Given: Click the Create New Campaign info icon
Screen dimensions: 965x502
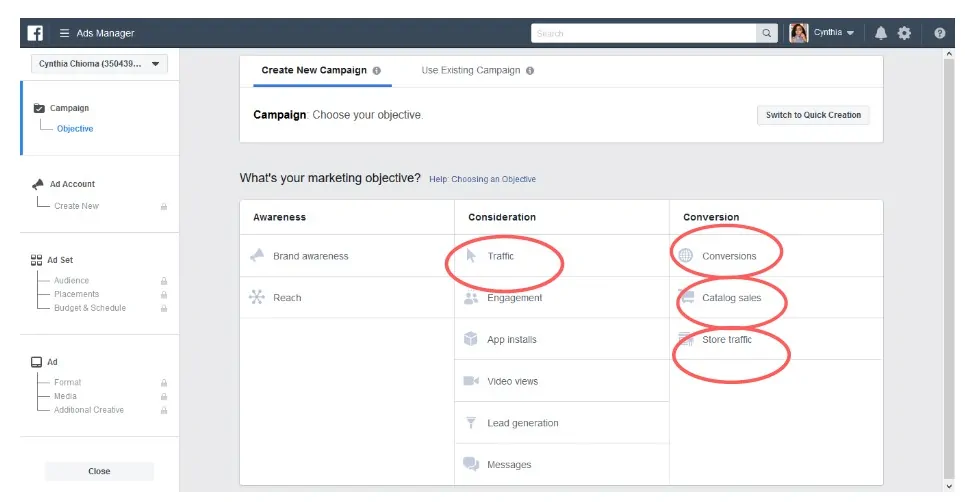Looking at the screenshot, I should pos(377,71).
